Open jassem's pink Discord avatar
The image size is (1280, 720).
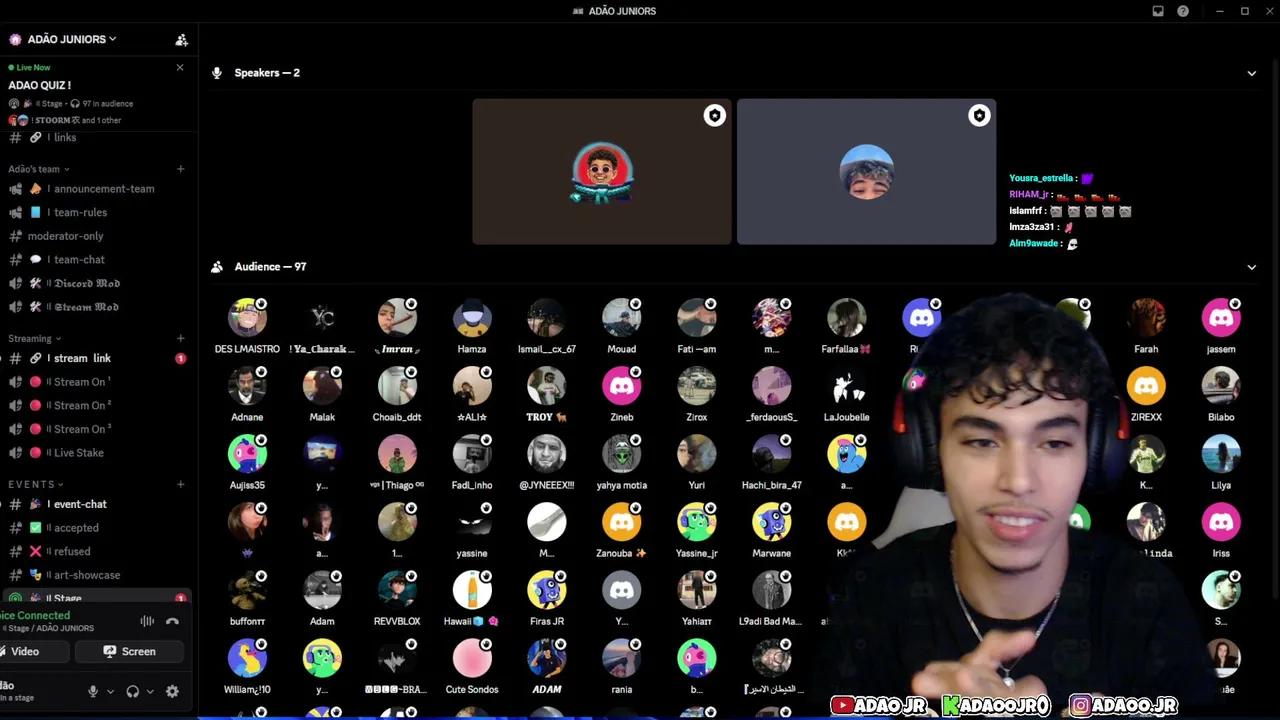1221,318
